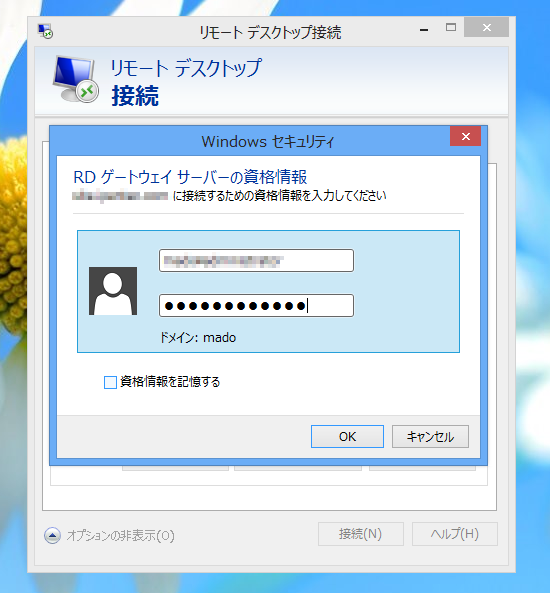This screenshot has width=550, height=593.
Task: Click the user avatar picture
Action: tap(113, 291)
